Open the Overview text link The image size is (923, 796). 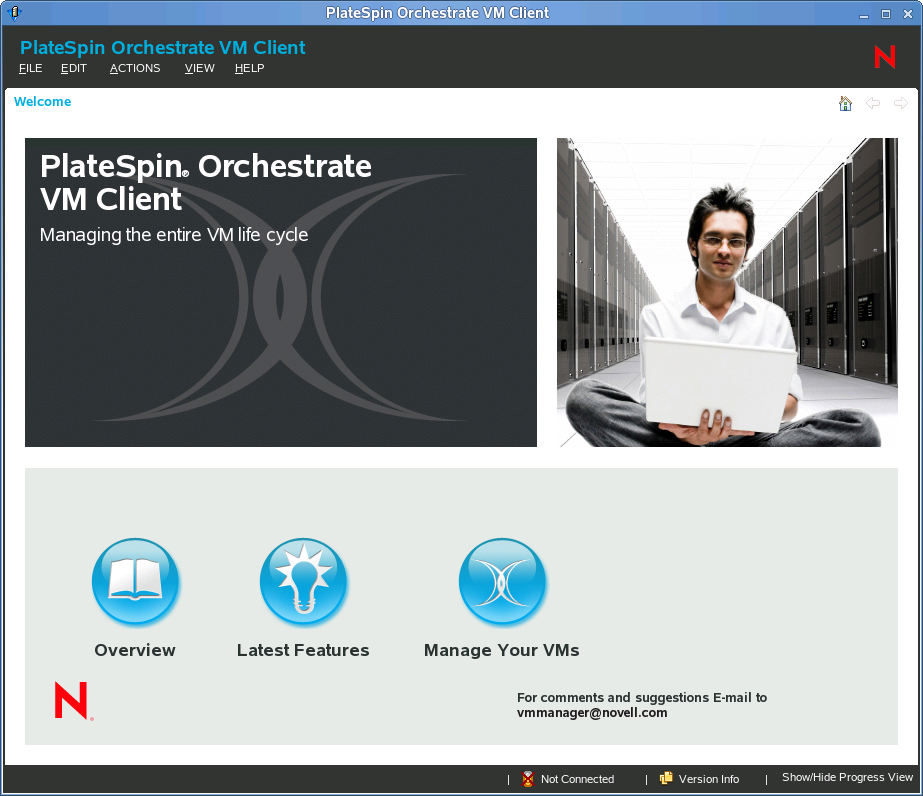135,650
